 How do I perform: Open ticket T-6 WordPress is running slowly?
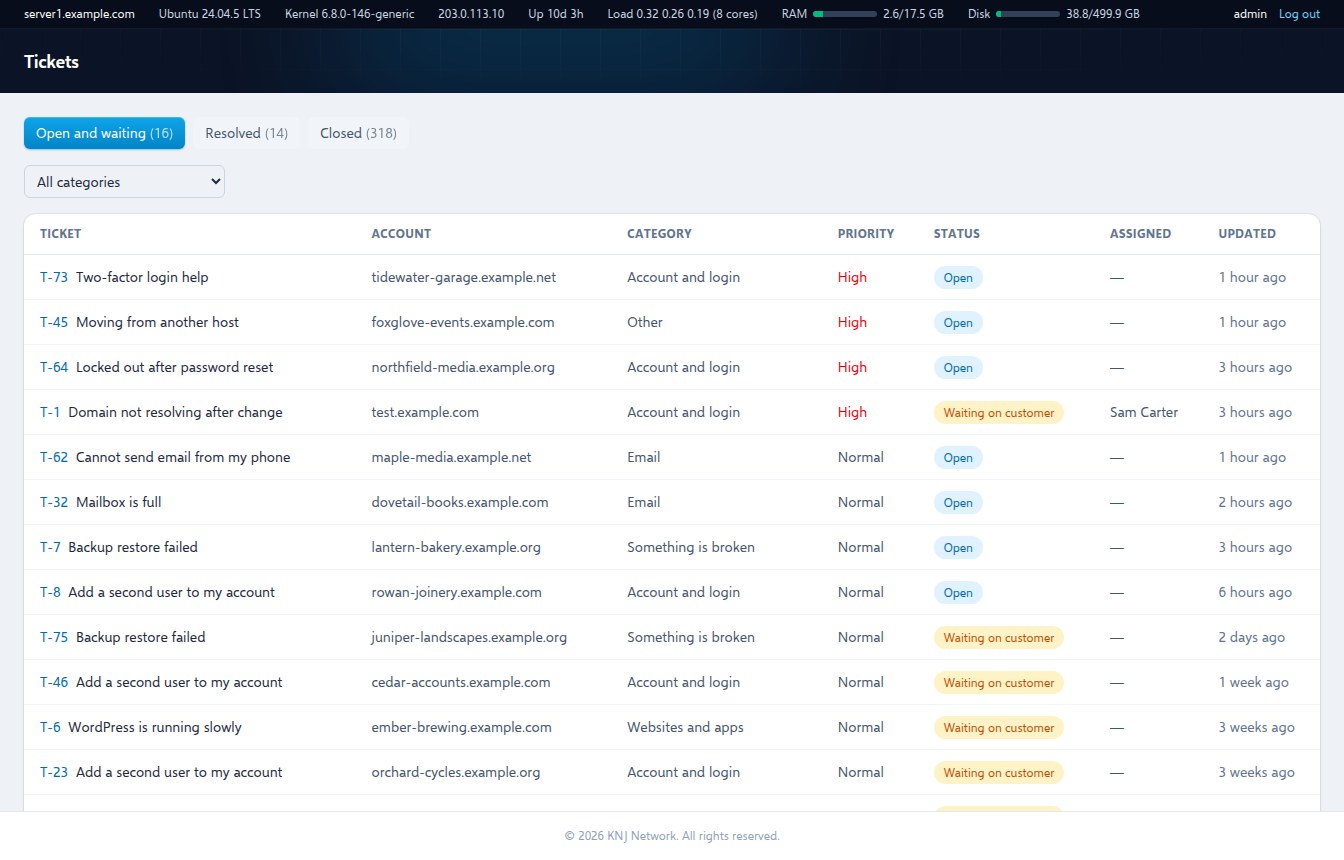point(141,727)
